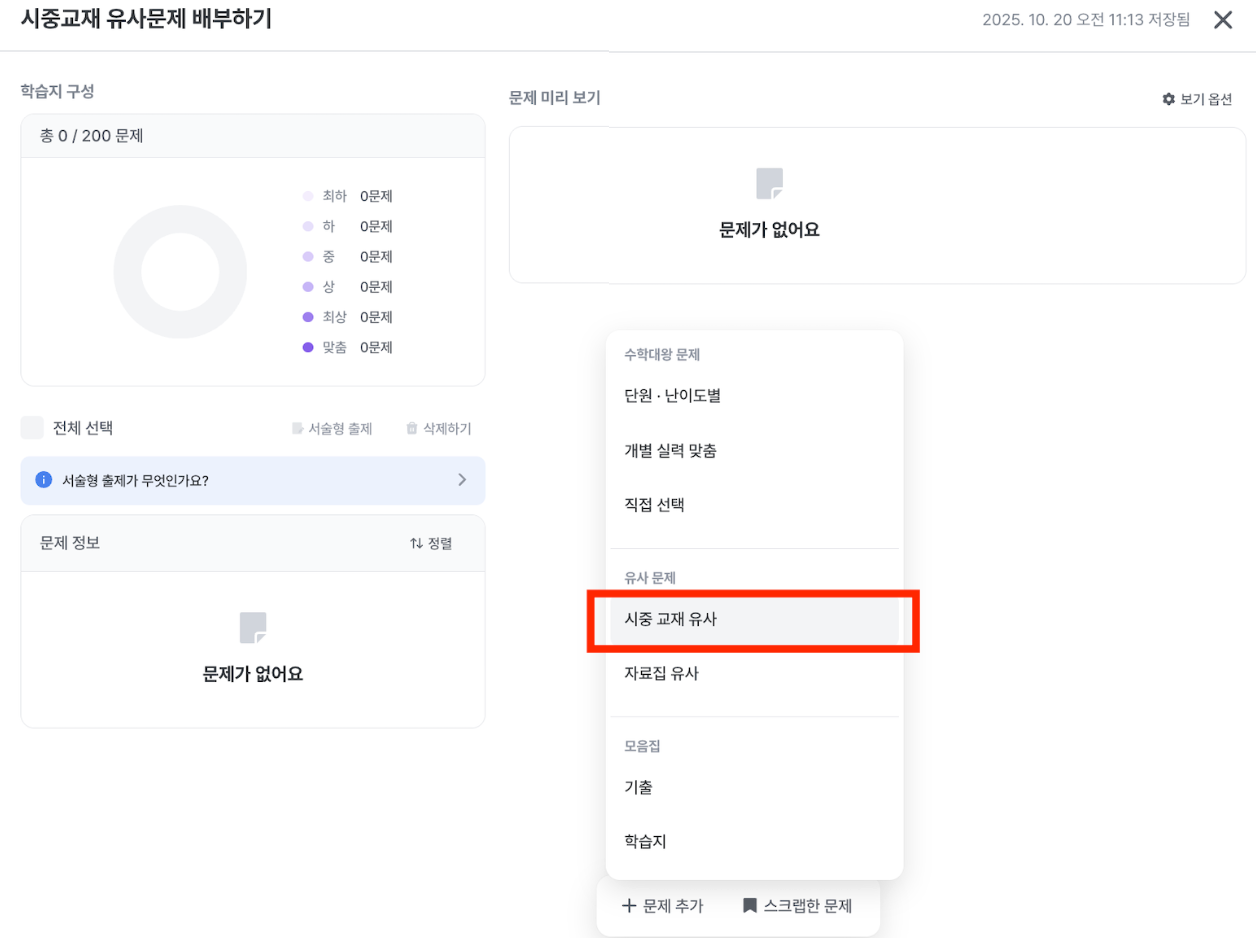Enable the 전체 선택 checkbox
Viewport: 1256px width, 938px height.
[x=31, y=427]
